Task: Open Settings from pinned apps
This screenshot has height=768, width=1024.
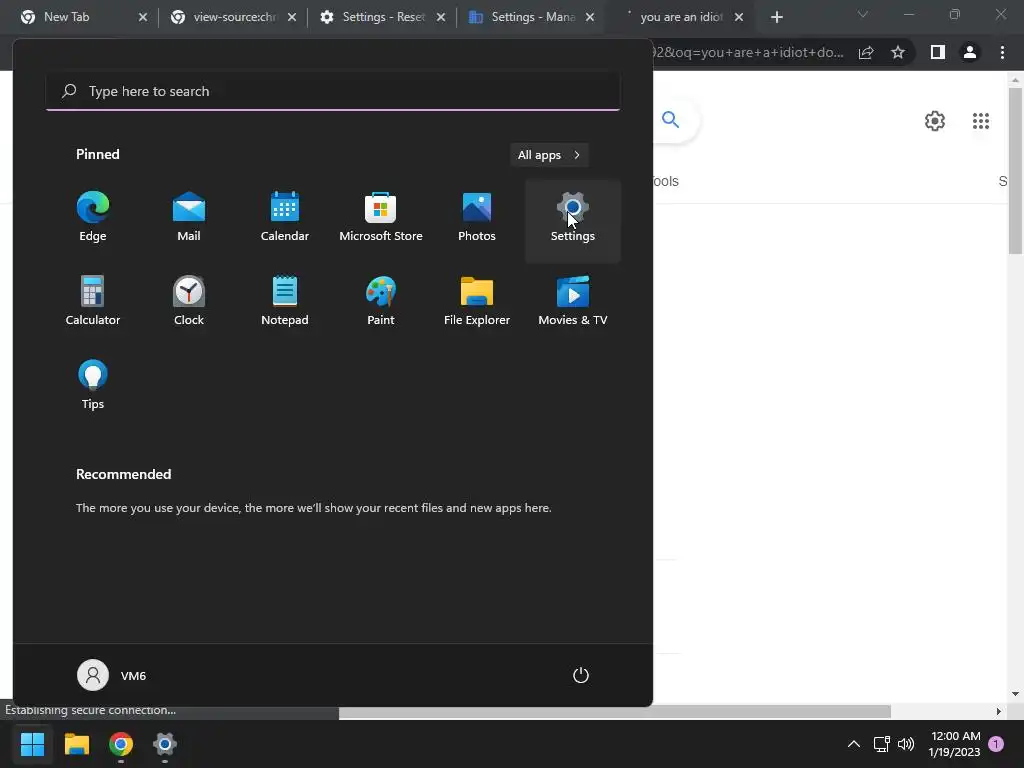Action: point(573,221)
